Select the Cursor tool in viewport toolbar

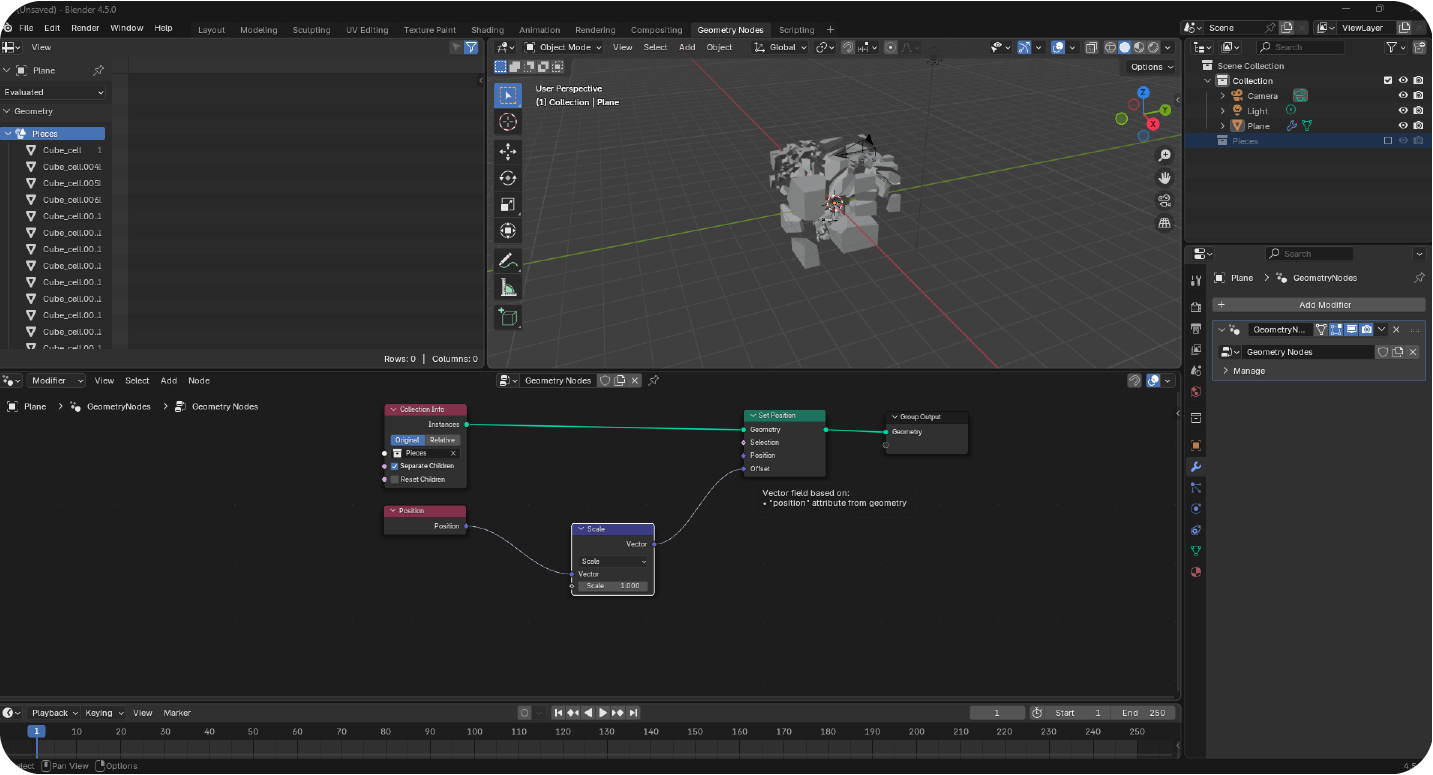(508, 121)
